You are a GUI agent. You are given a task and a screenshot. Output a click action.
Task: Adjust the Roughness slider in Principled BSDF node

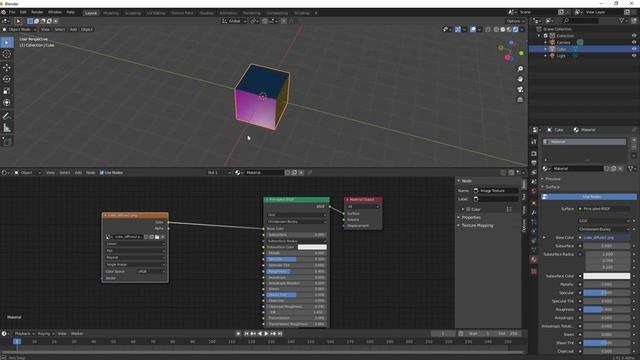tap(296, 271)
